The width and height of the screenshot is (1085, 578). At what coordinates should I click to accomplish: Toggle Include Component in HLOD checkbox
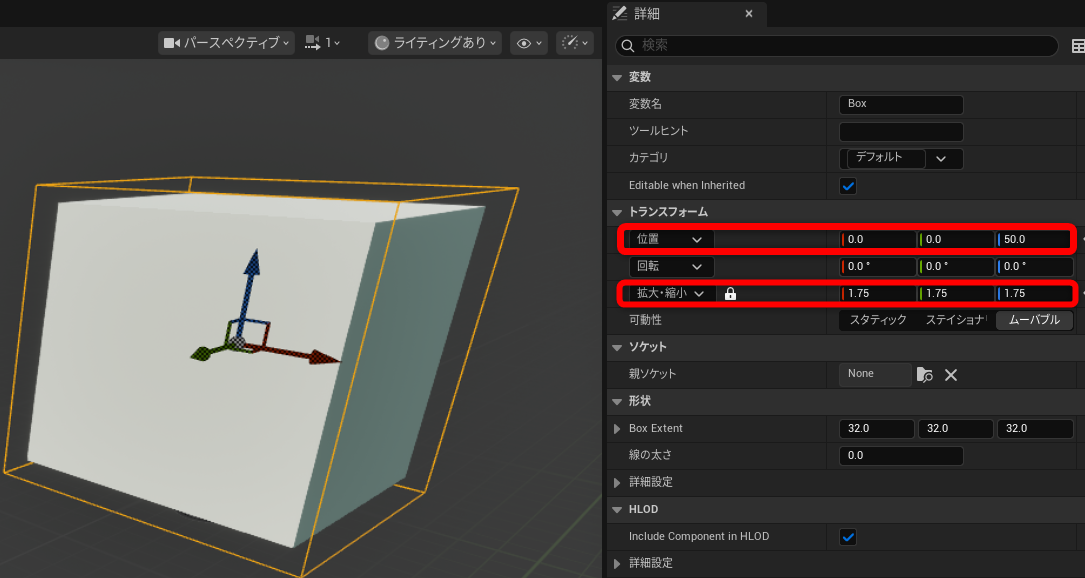coord(848,537)
